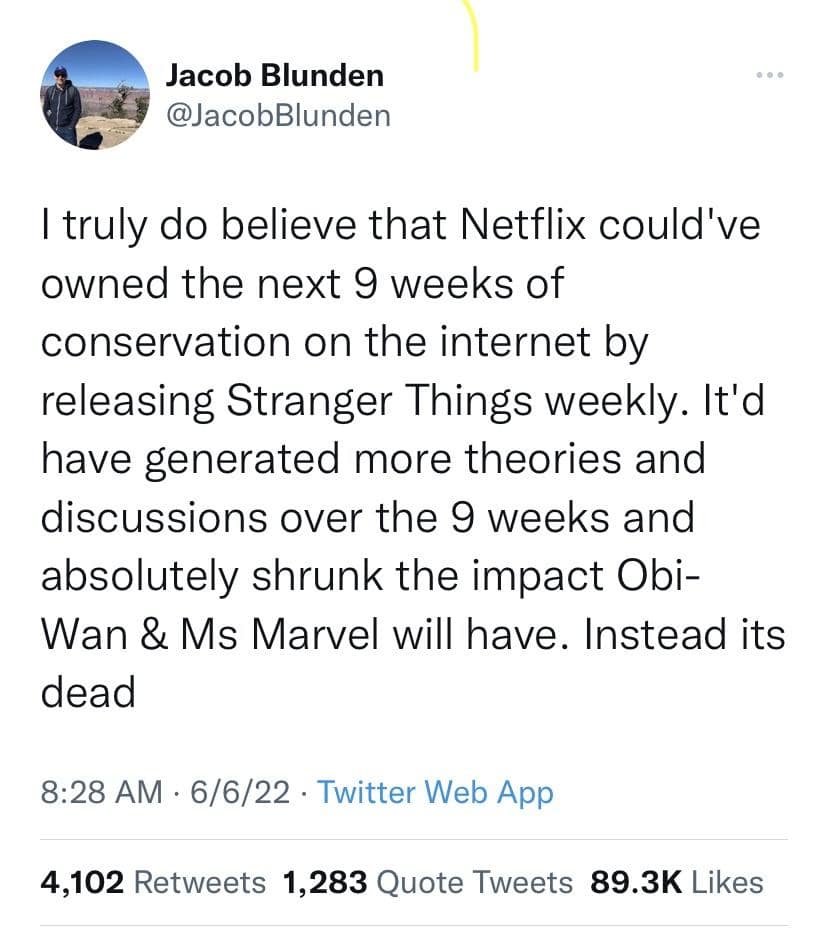Click the yellow curved line at top

[x=474, y=35]
